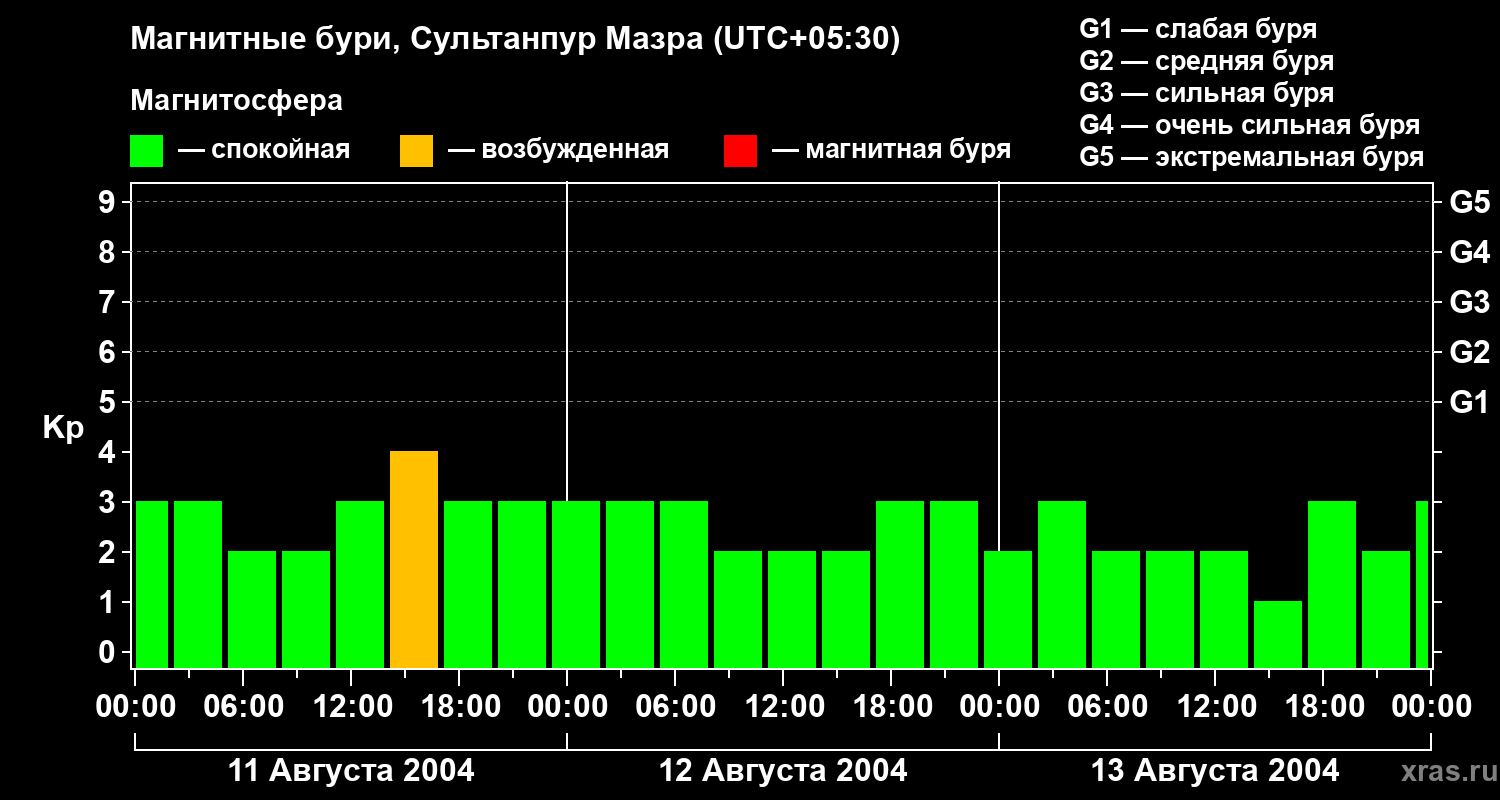Click the green bar over 18:00 on 12 Августа

pyautogui.click(x=900, y=585)
